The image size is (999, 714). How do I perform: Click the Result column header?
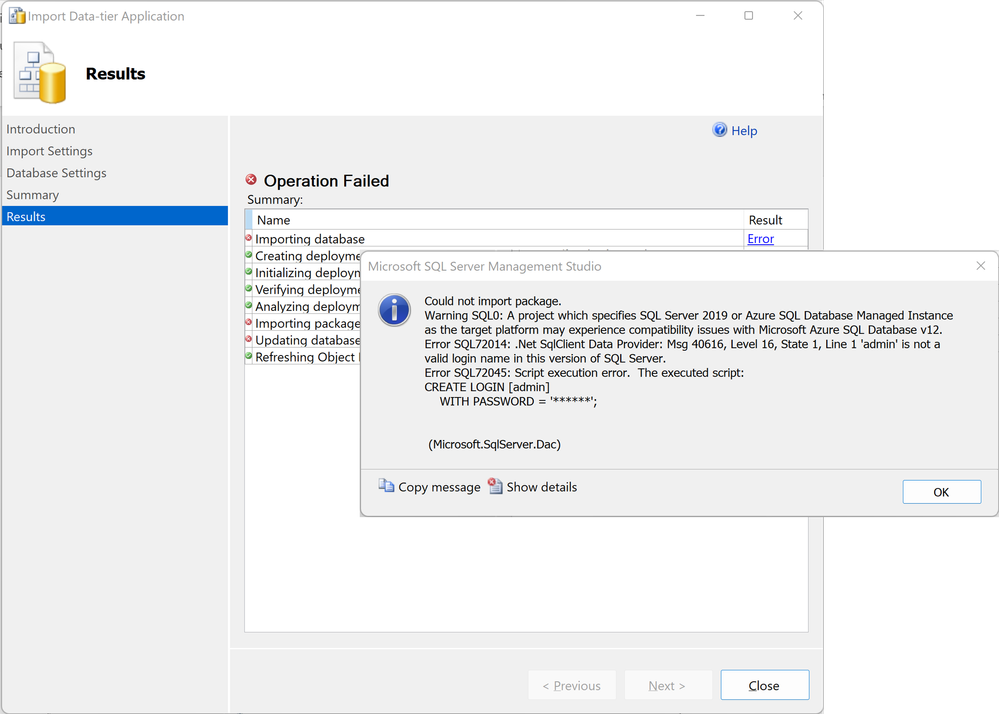click(x=775, y=220)
